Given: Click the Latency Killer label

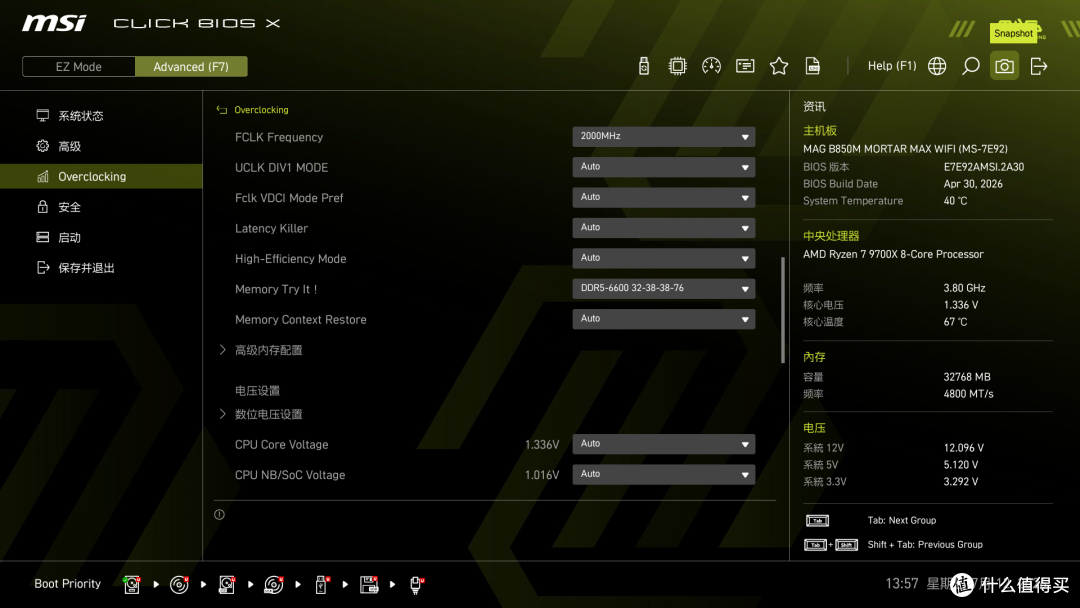Looking at the screenshot, I should point(271,228).
